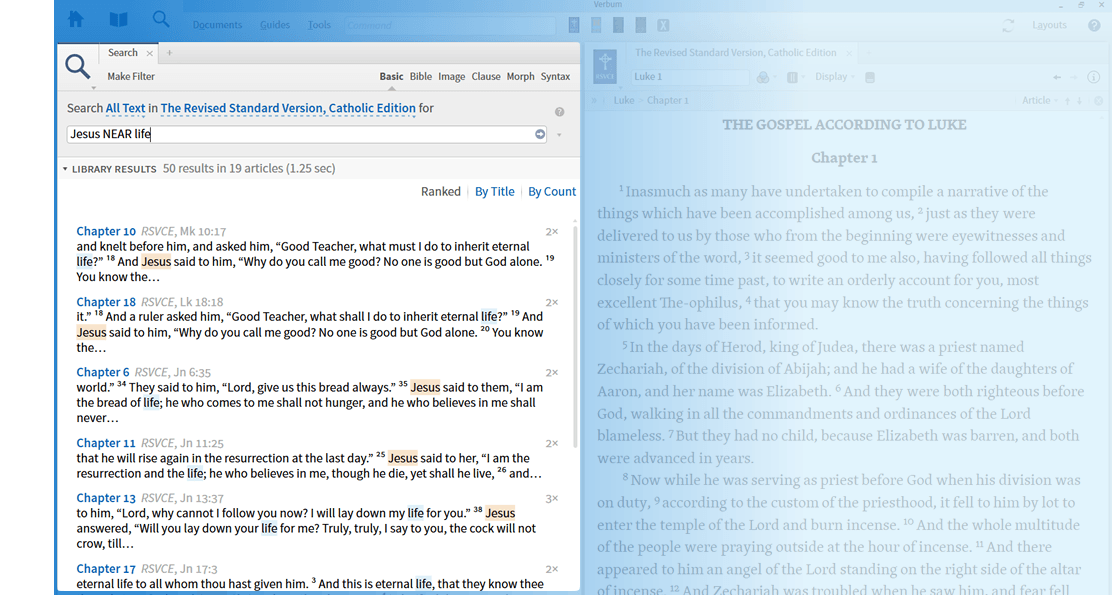The width and height of the screenshot is (1112, 596).
Task: Open the Layouts menu
Action: coord(1049,25)
